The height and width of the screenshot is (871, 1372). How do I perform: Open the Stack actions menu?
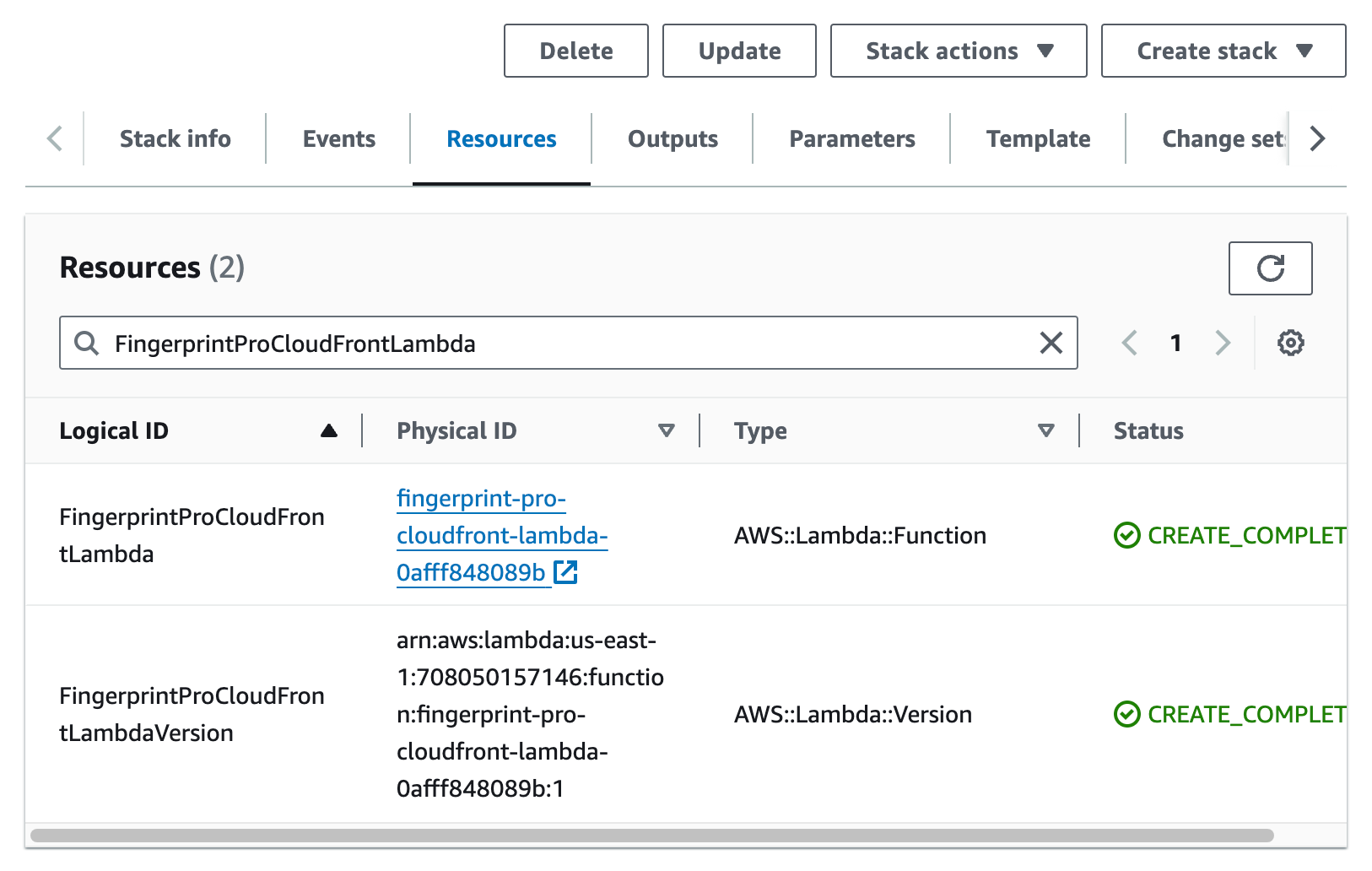click(x=958, y=51)
